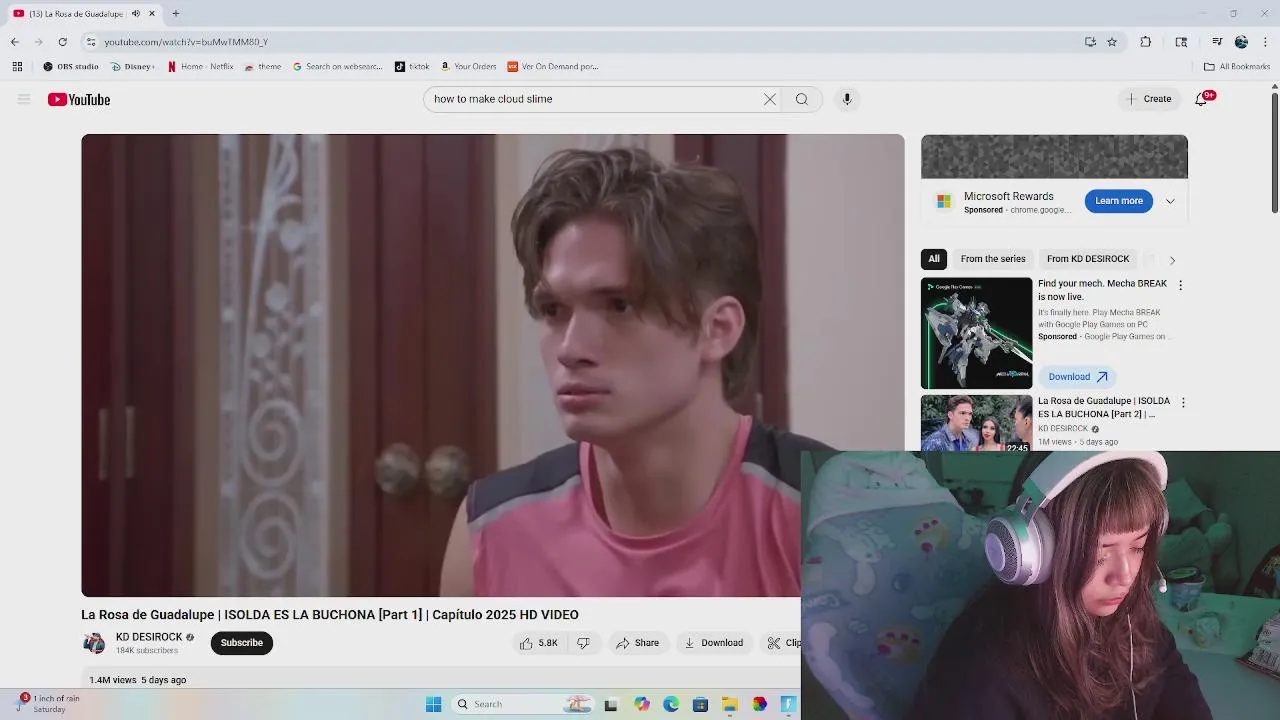Show more filter chips with the right arrow
The width and height of the screenshot is (1280, 720).
click(x=1172, y=260)
